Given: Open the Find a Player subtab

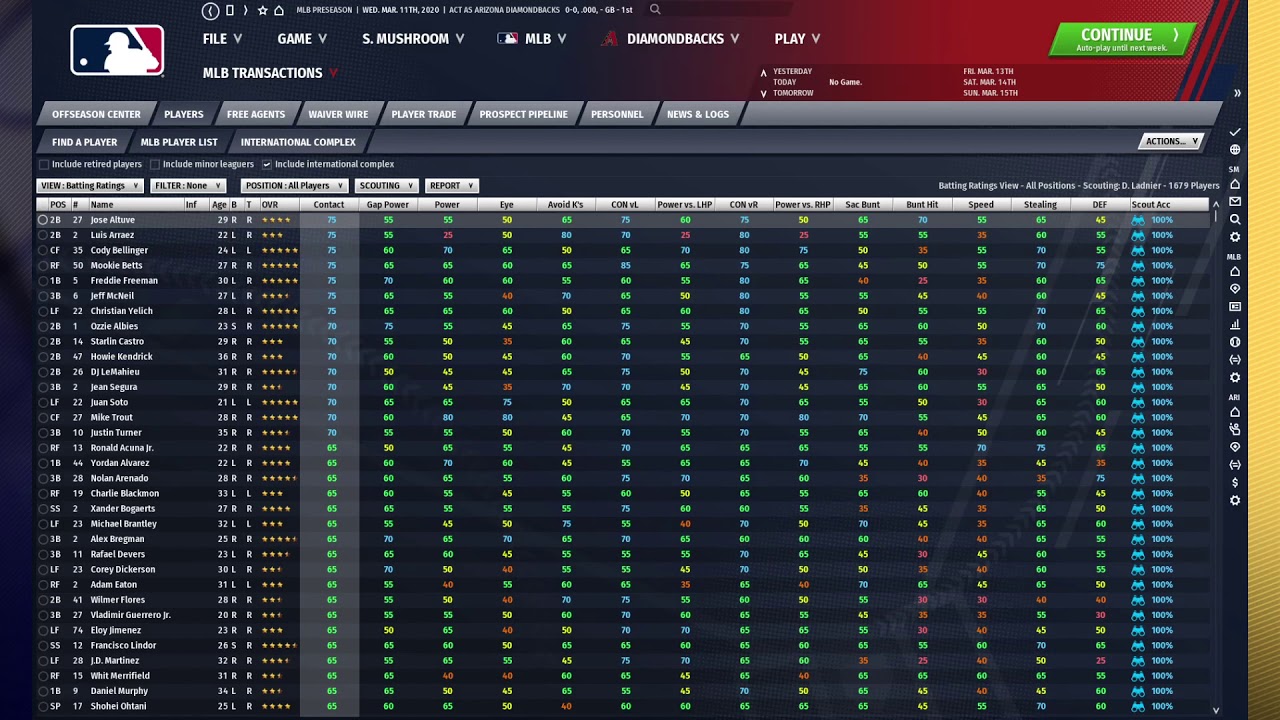Looking at the screenshot, I should click(84, 142).
